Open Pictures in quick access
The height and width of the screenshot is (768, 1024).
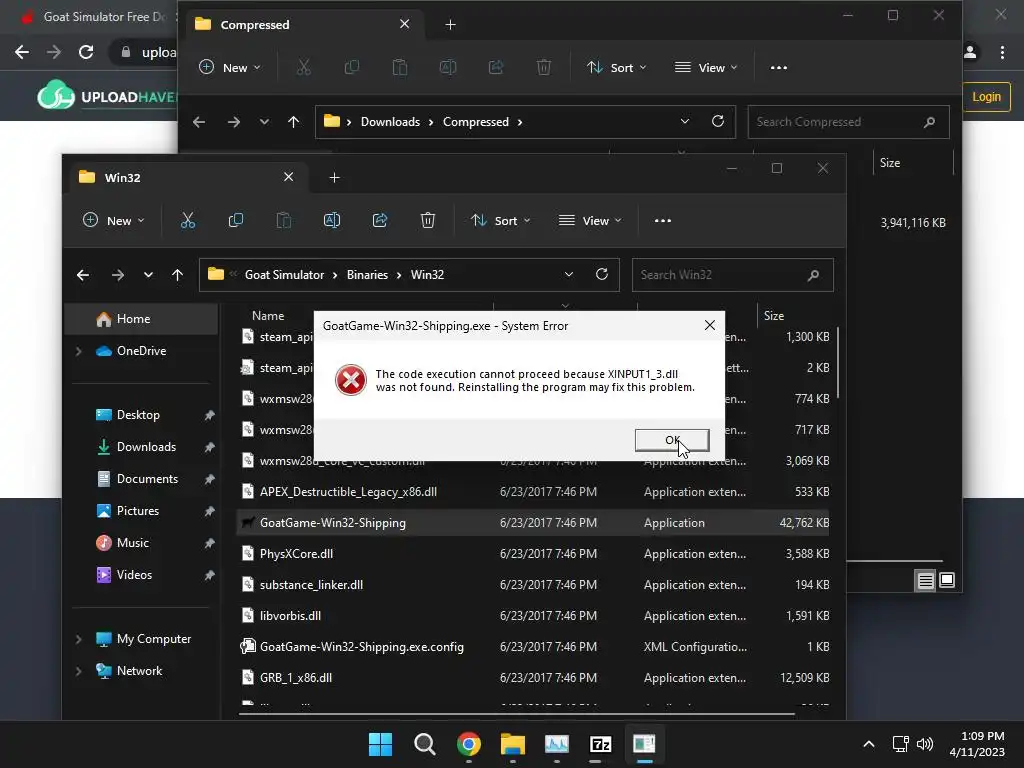[x=138, y=511]
